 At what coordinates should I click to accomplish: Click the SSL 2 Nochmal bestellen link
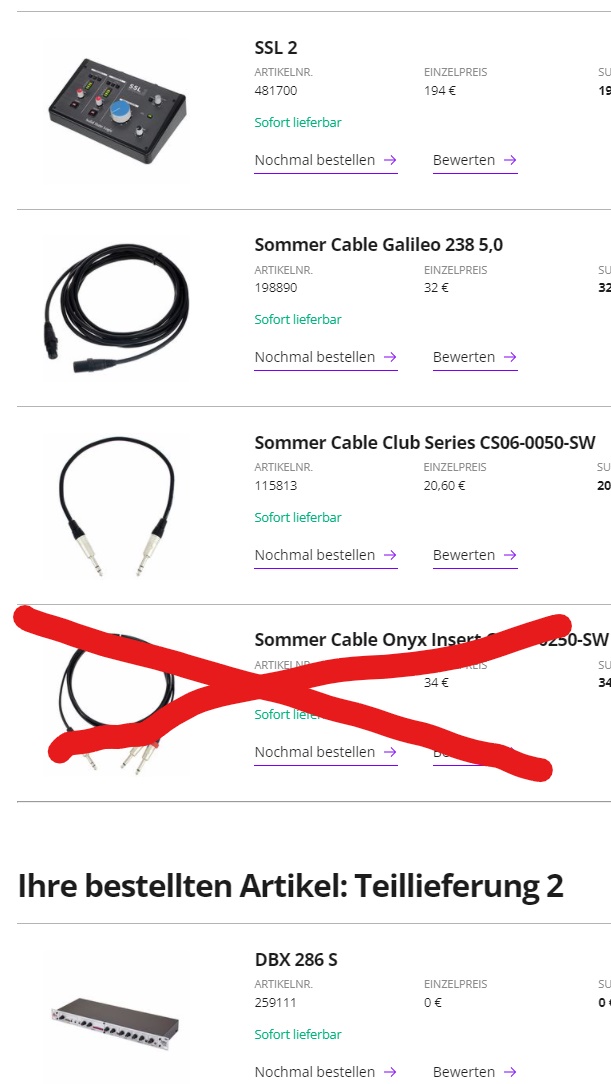click(326, 160)
